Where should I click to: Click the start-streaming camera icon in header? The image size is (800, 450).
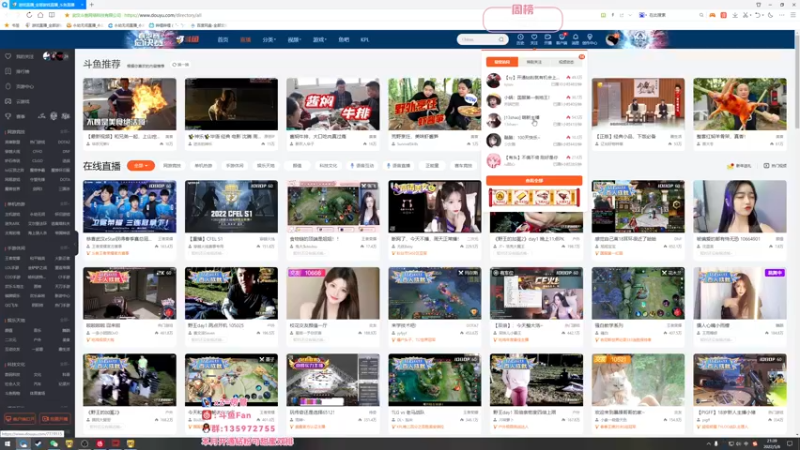tap(547, 37)
